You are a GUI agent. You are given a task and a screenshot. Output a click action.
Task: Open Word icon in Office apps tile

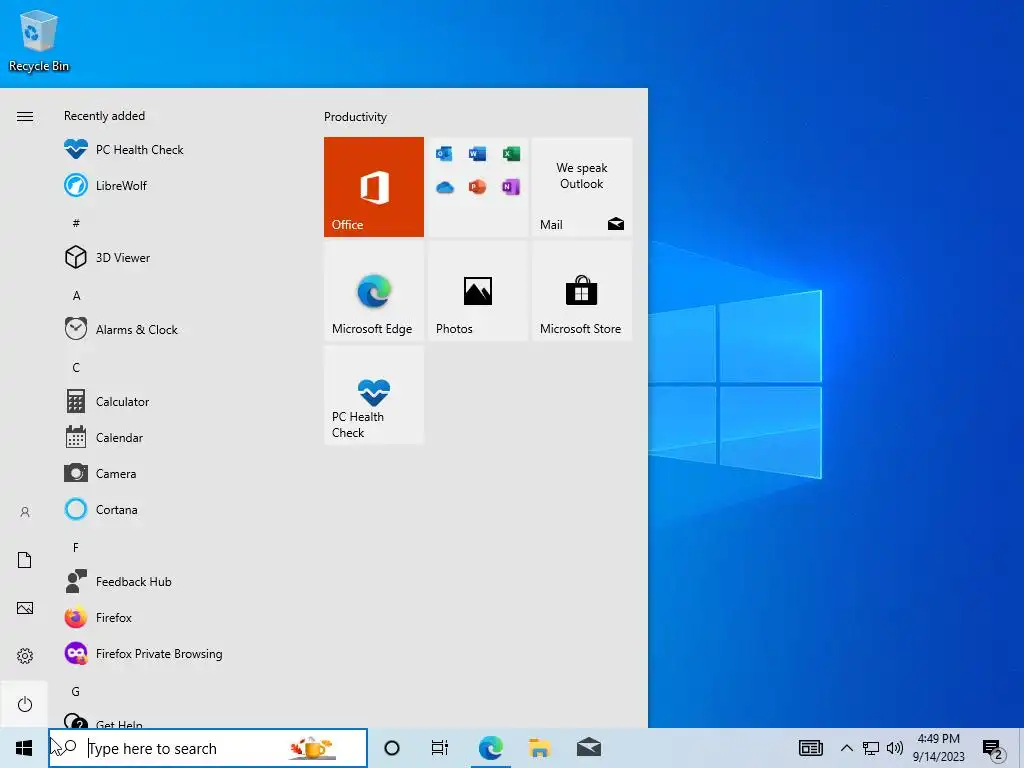click(477, 153)
